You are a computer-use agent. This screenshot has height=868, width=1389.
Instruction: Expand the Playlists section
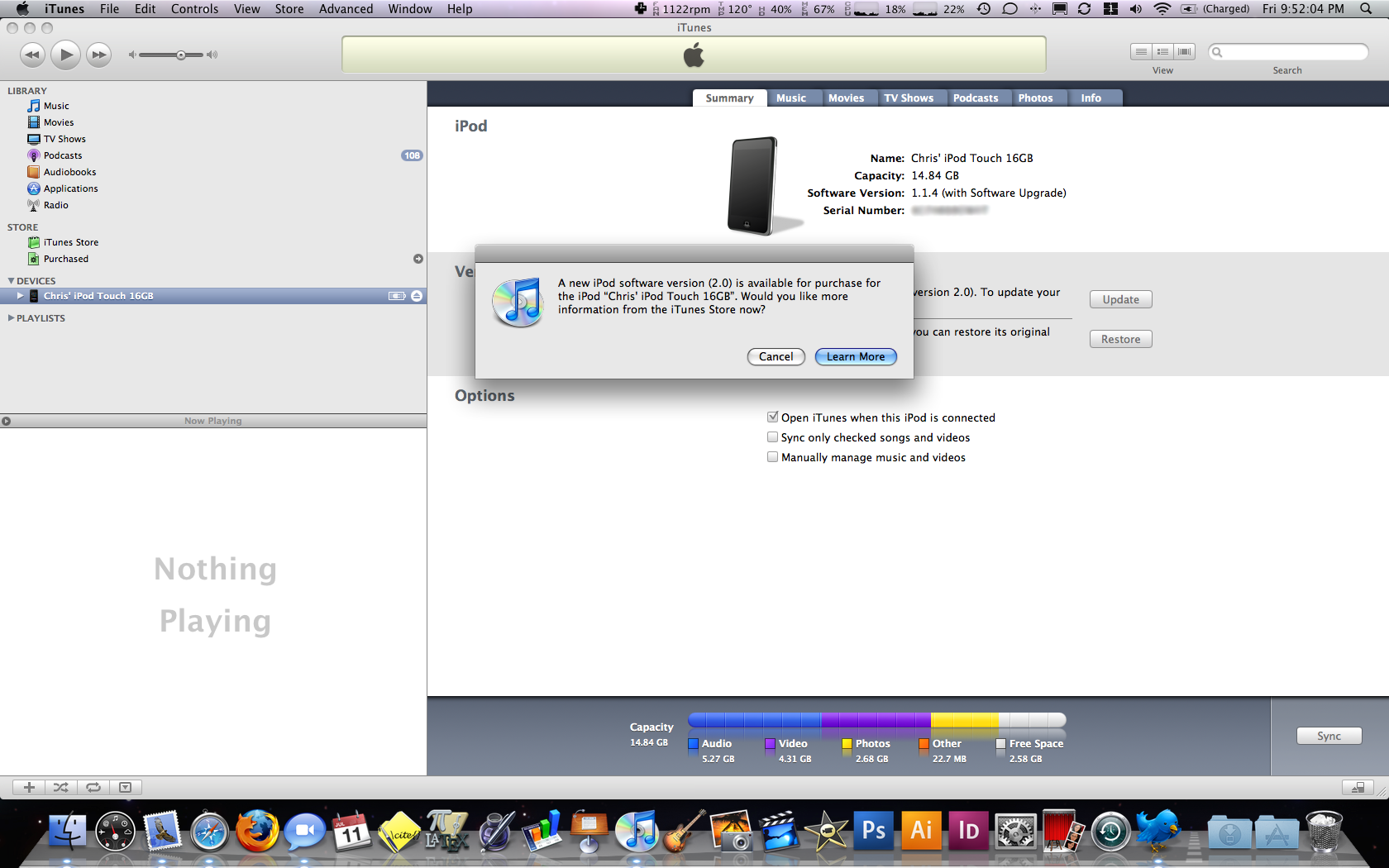pos(11,318)
